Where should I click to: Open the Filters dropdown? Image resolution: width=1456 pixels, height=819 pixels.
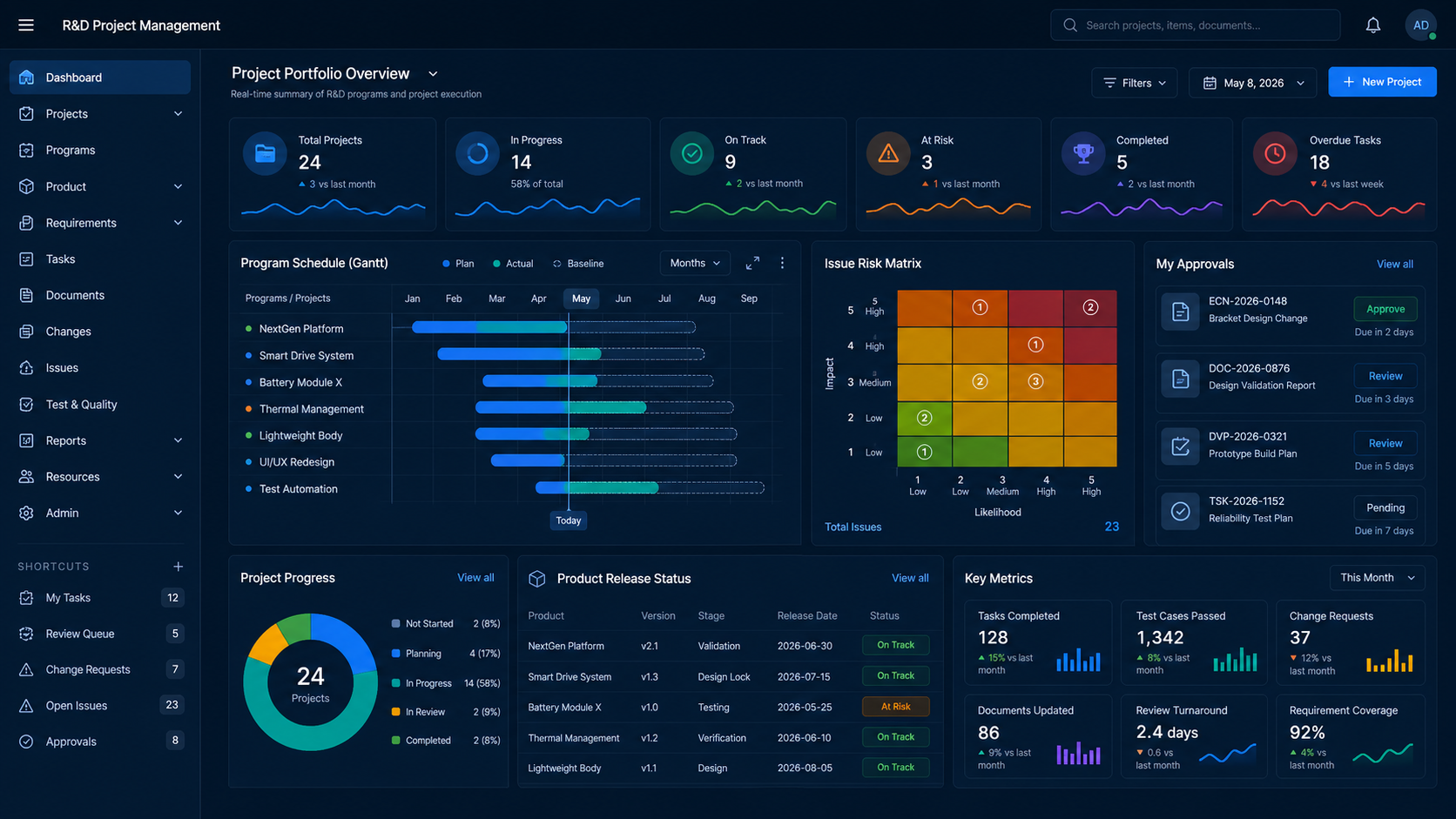click(1135, 83)
